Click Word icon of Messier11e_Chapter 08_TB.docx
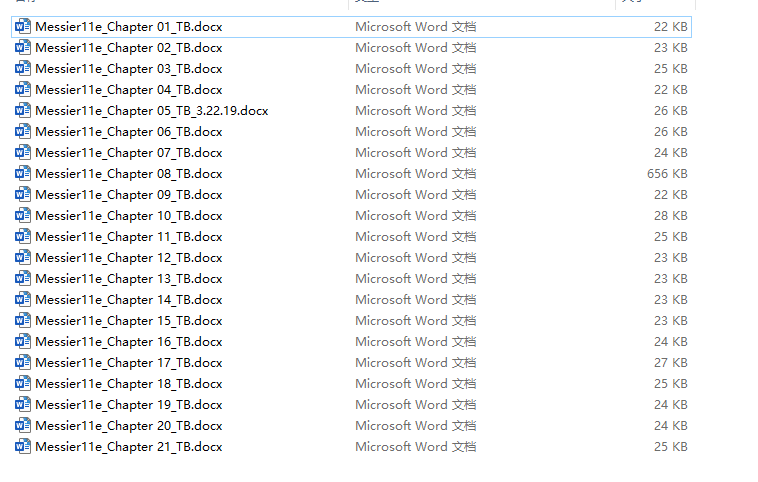758x482 pixels. [x=23, y=174]
